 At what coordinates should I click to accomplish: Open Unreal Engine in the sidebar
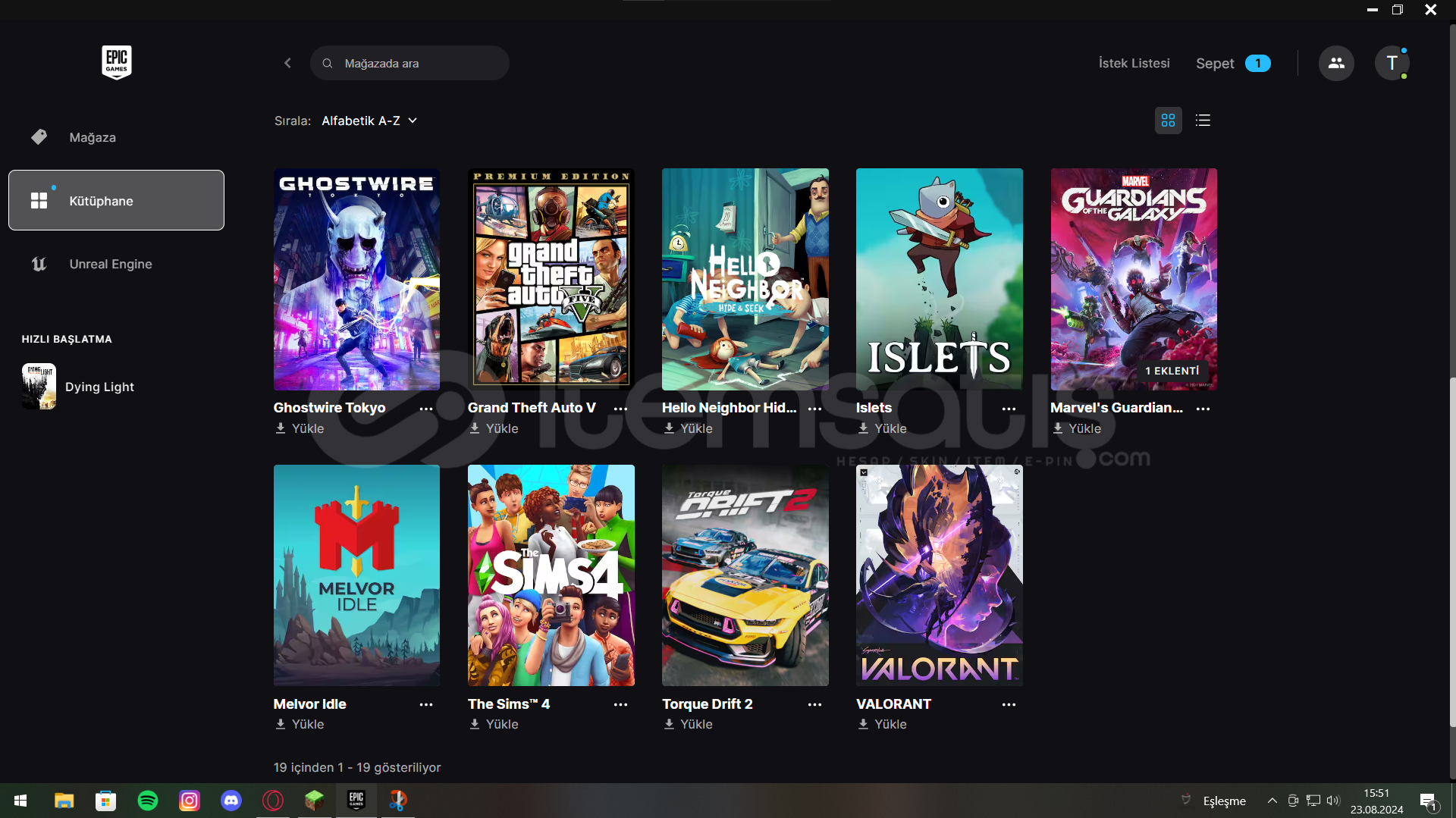[x=116, y=264]
